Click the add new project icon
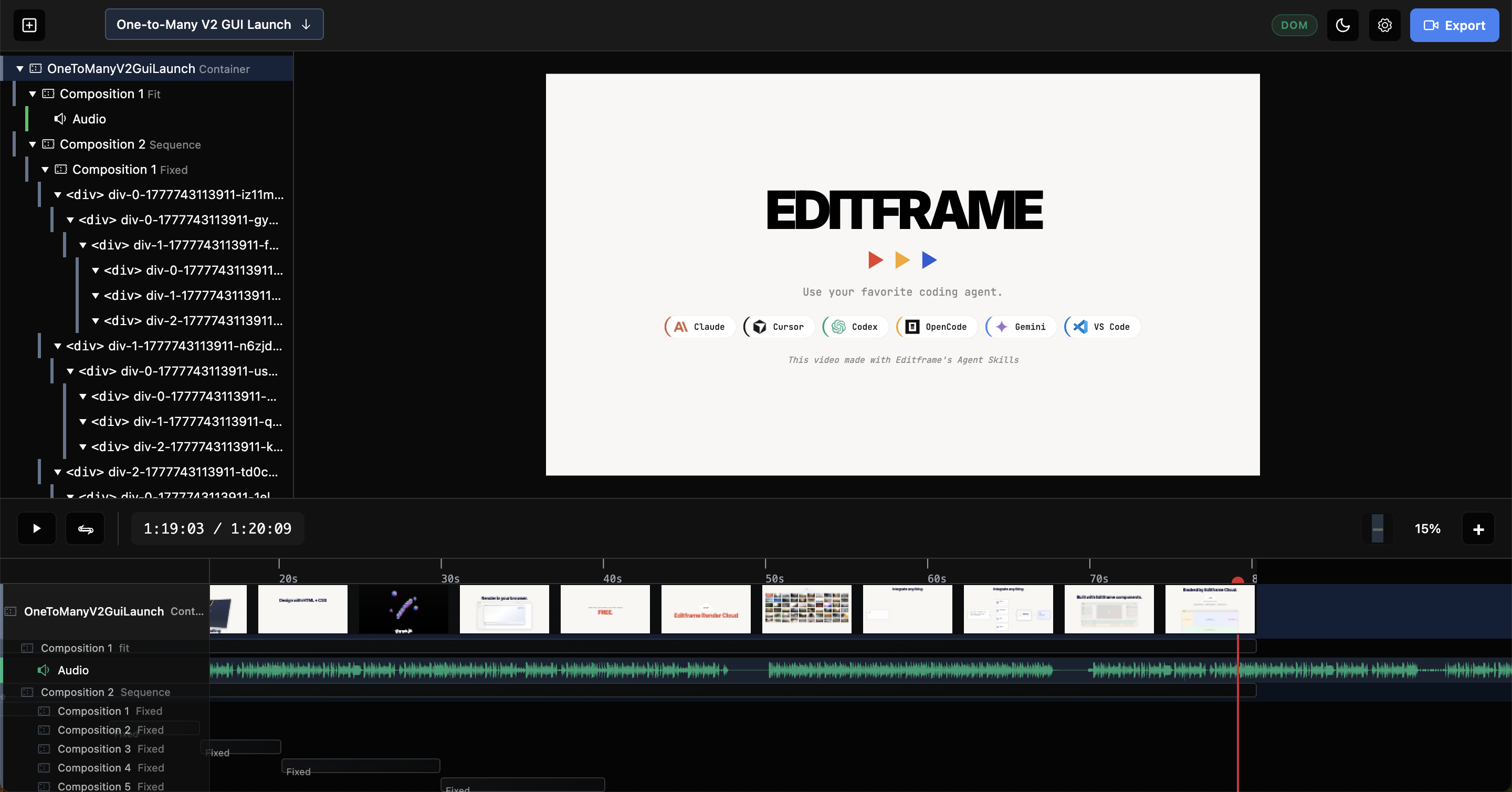This screenshot has width=1512, height=792. [29, 25]
